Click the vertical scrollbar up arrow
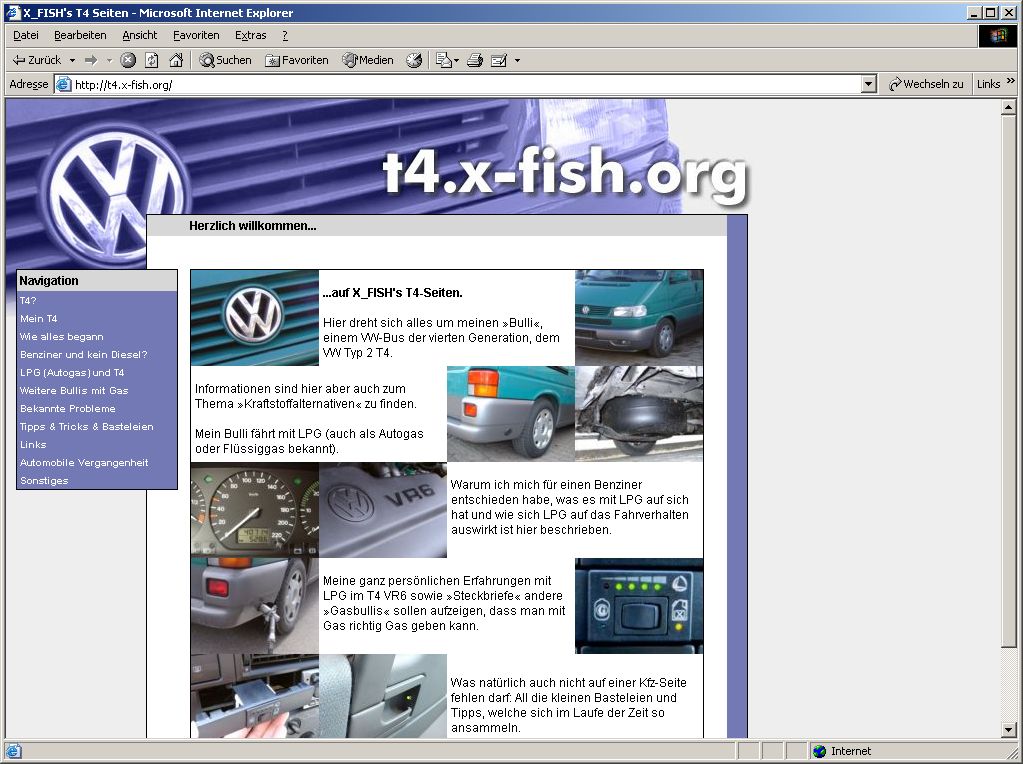Image resolution: width=1023 pixels, height=764 pixels. (x=1008, y=107)
